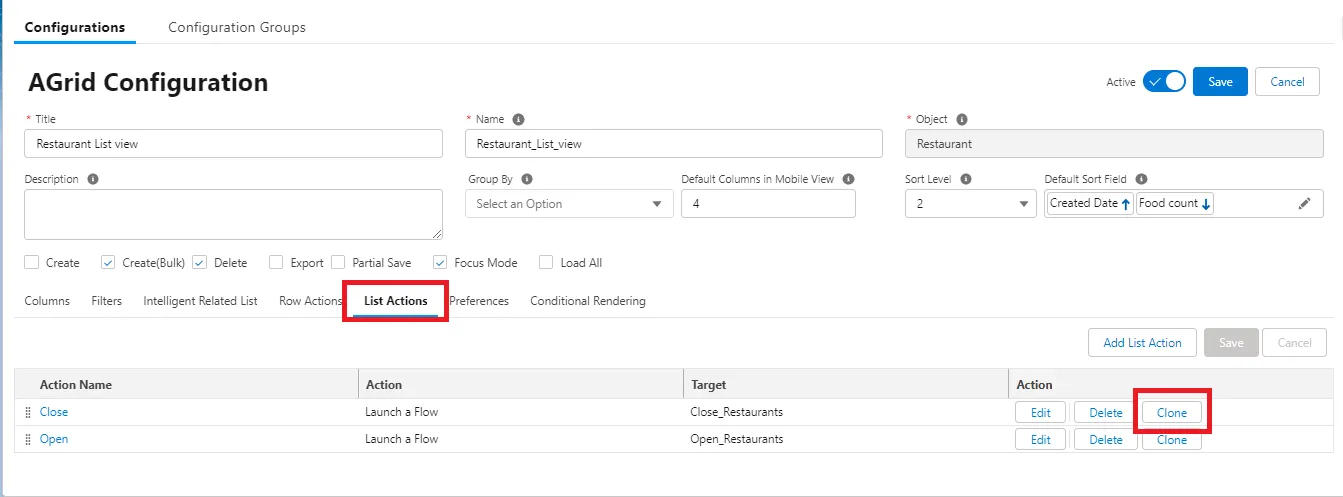1343x497 pixels.
Task: Check the Load All checkbox
Action: pyautogui.click(x=546, y=263)
